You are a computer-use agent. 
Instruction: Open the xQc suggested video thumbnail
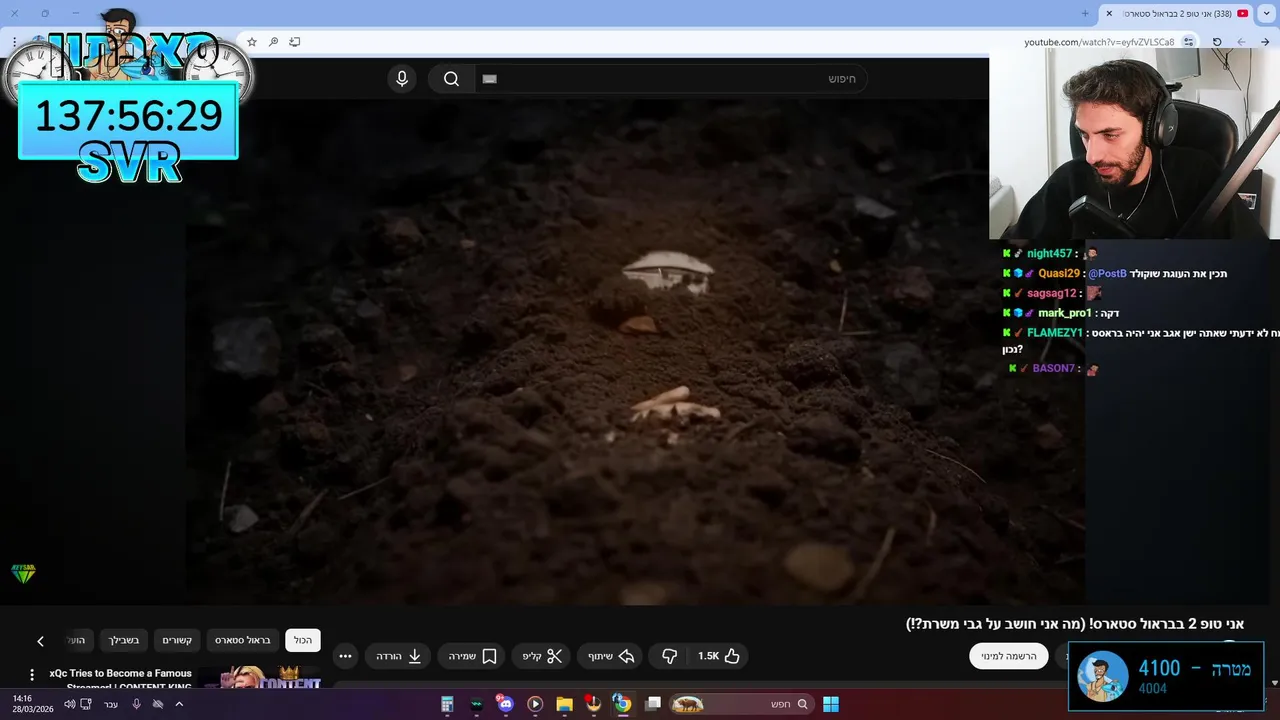pos(261,677)
